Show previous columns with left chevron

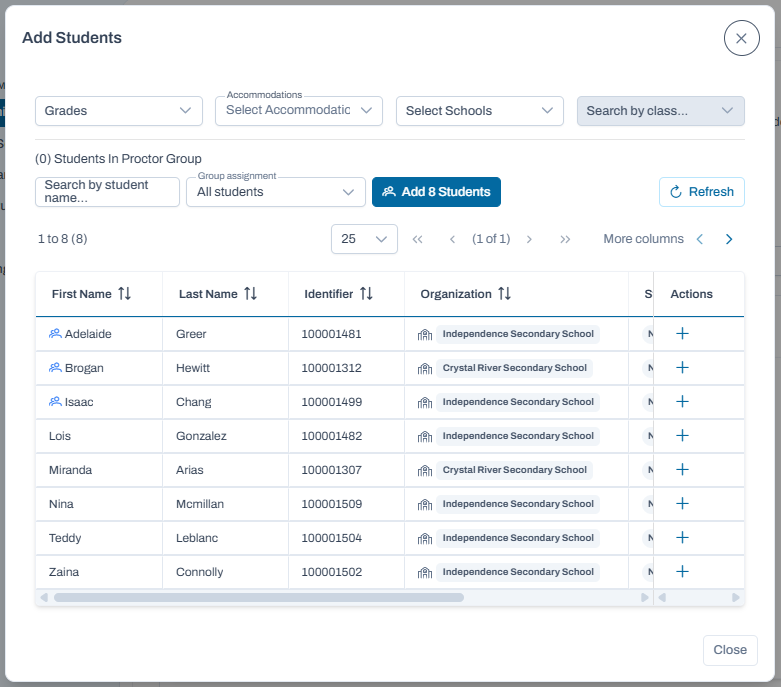tap(700, 239)
